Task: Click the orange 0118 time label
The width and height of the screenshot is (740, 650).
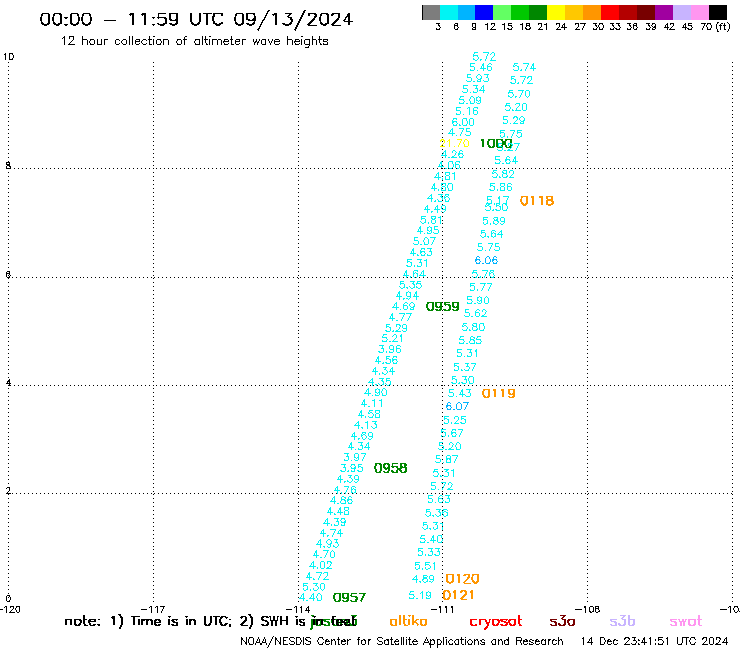Action: (x=537, y=201)
